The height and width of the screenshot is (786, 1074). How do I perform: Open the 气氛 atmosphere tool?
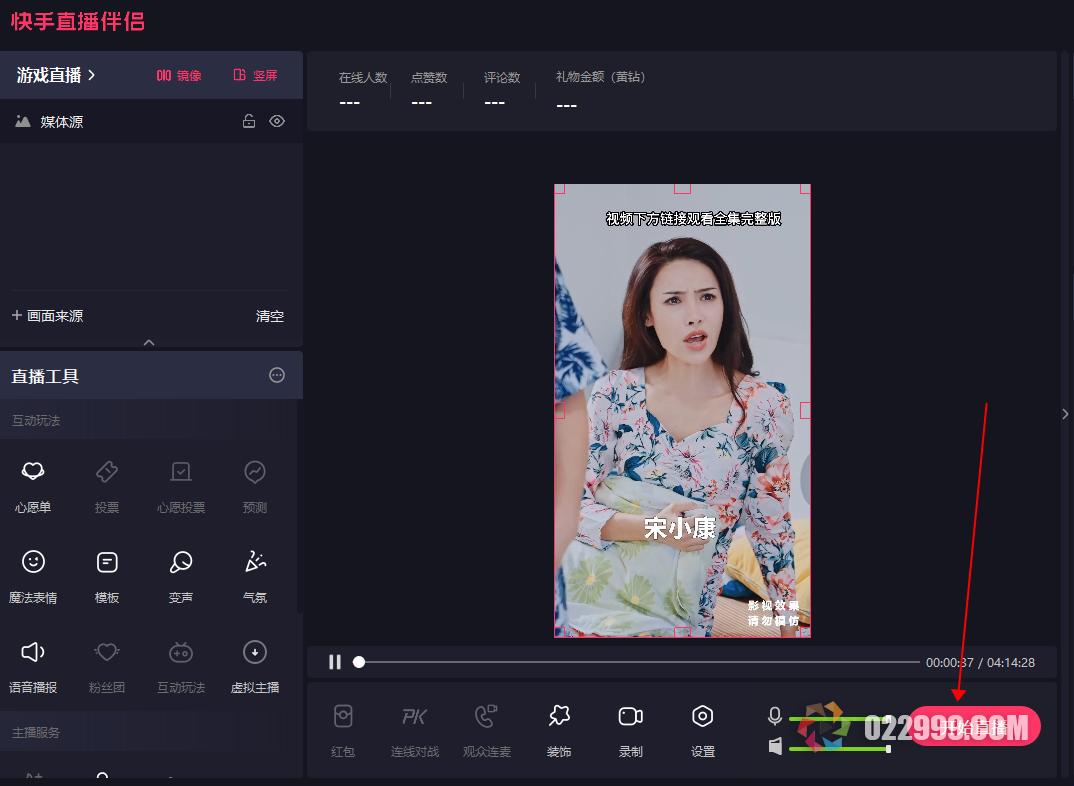255,576
